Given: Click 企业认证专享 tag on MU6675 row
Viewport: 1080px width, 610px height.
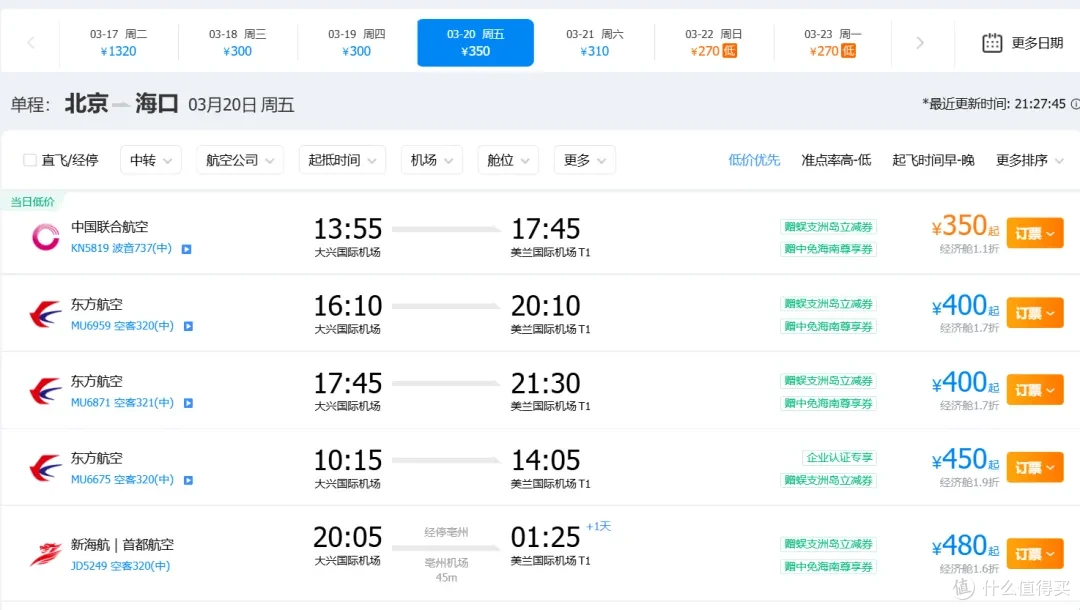Looking at the screenshot, I should pyautogui.click(x=840, y=458).
